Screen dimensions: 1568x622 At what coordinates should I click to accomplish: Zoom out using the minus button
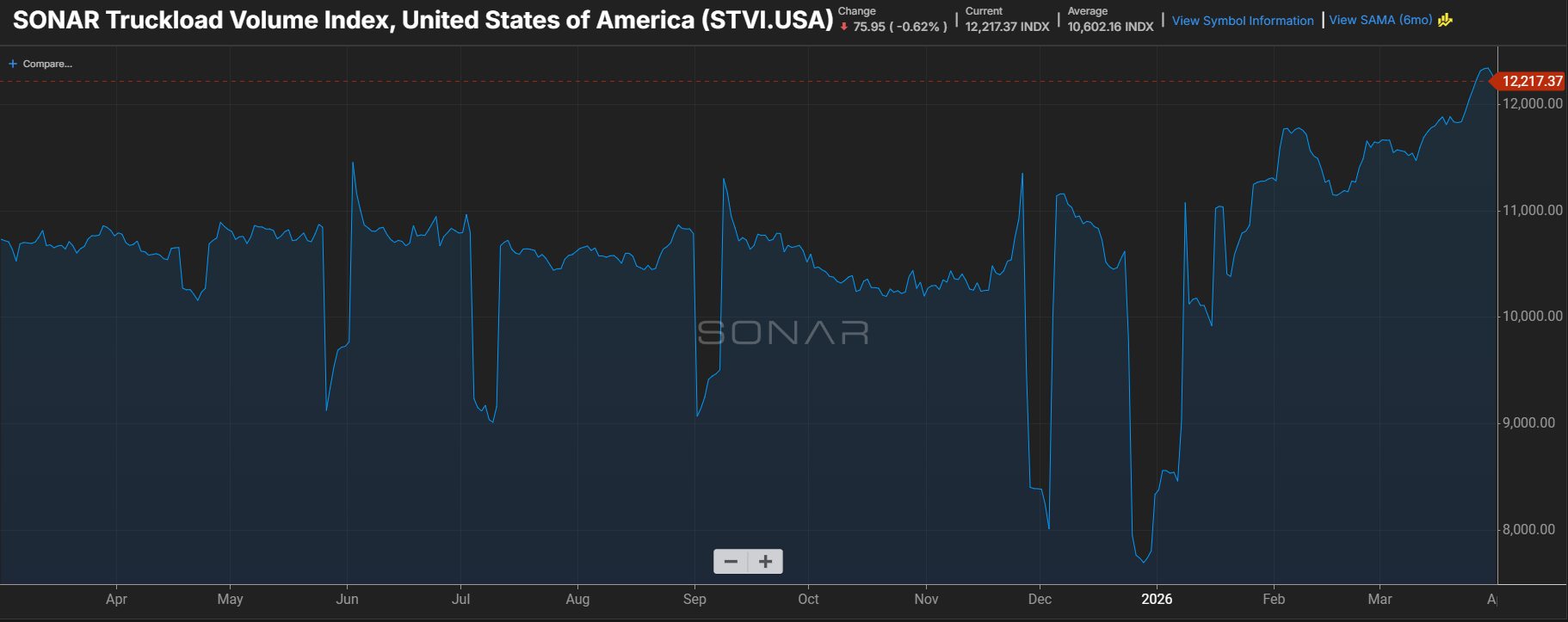731,562
